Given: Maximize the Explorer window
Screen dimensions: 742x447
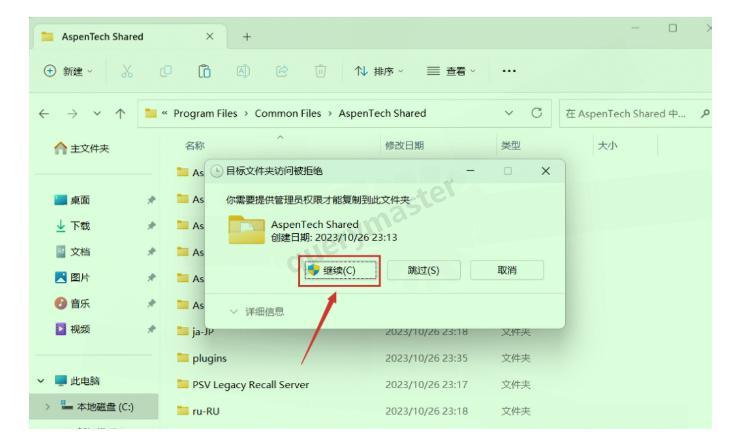Looking at the screenshot, I should (x=672, y=28).
